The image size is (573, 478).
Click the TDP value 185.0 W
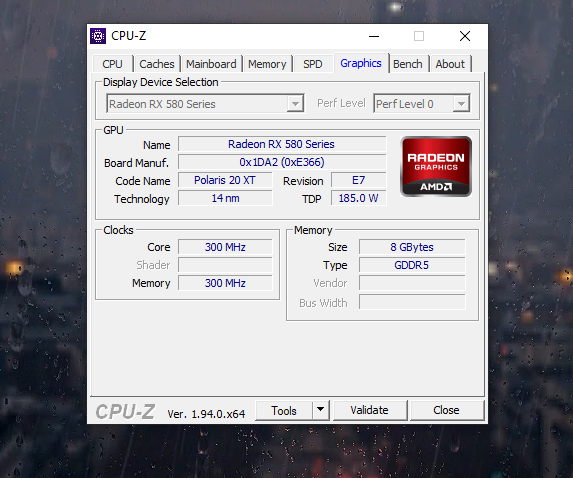[x=358, y=198]
